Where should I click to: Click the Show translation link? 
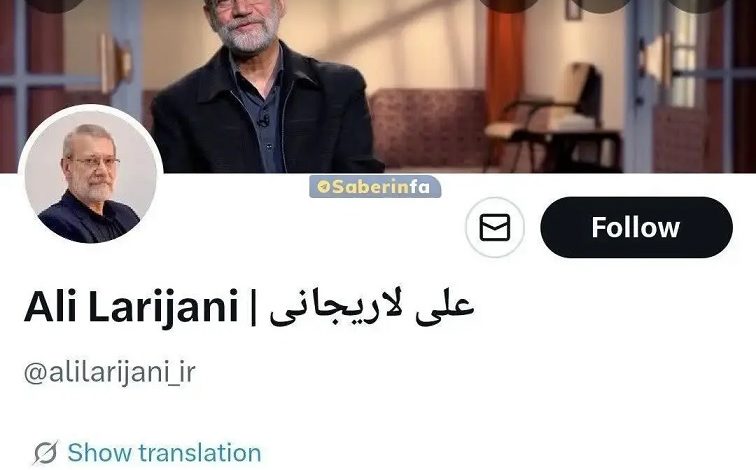(164, 453)
